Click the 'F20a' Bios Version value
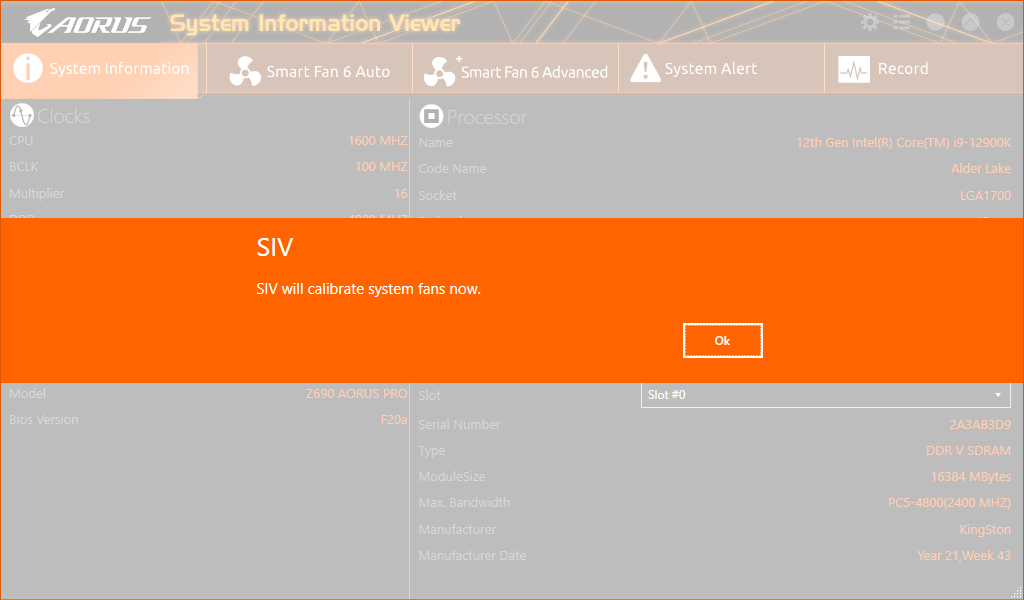The height and width of the screenshot is (600, 1024). coord(394,420)
